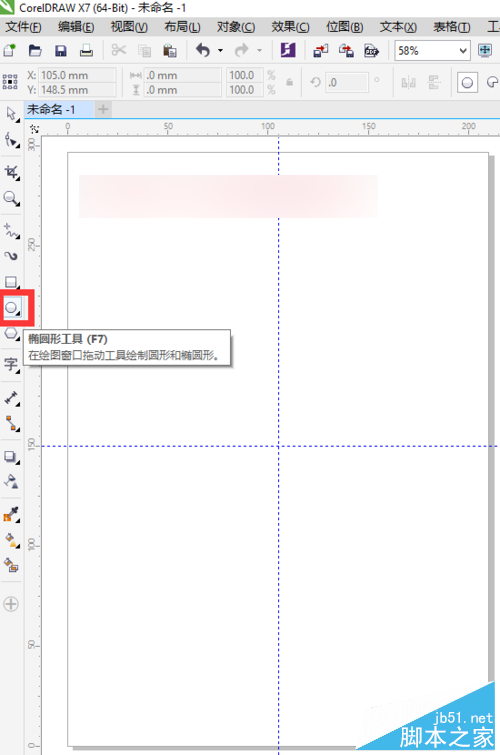Mirror horizontally button
The height and width of the screenshot is (755, 500).
coord(408,82)
